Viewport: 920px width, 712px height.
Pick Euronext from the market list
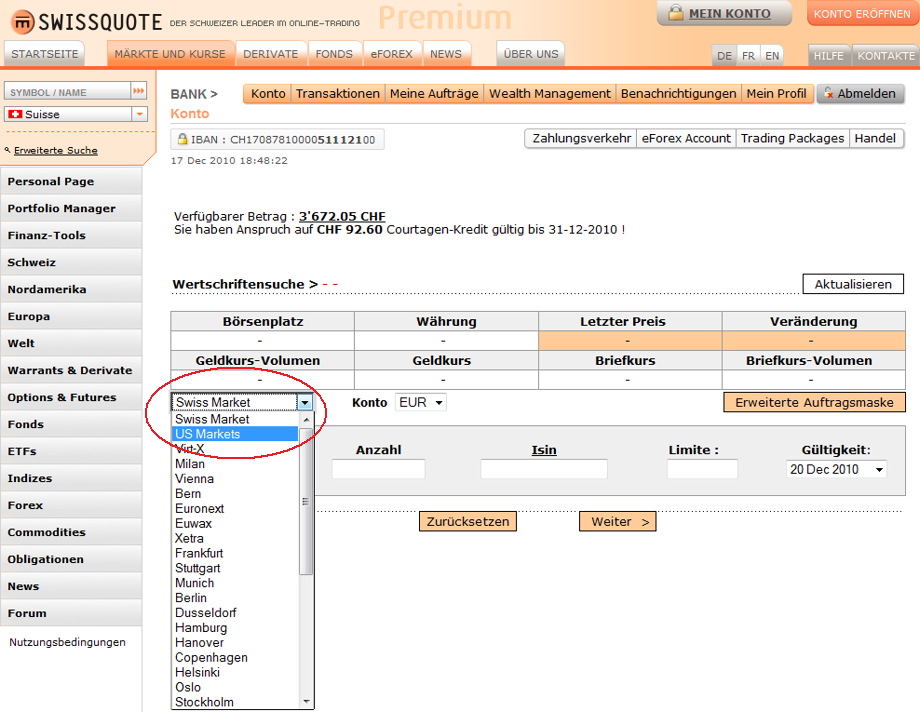235,508
